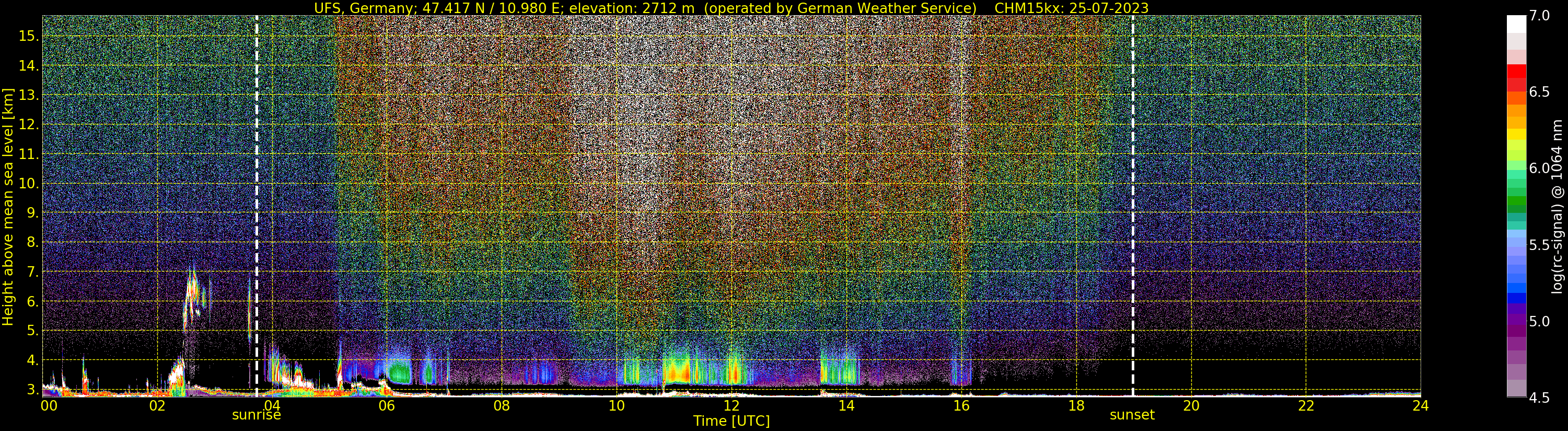Click the colorbar tick value 7.0
The image size is (1568, 431).
(1539, 16)
